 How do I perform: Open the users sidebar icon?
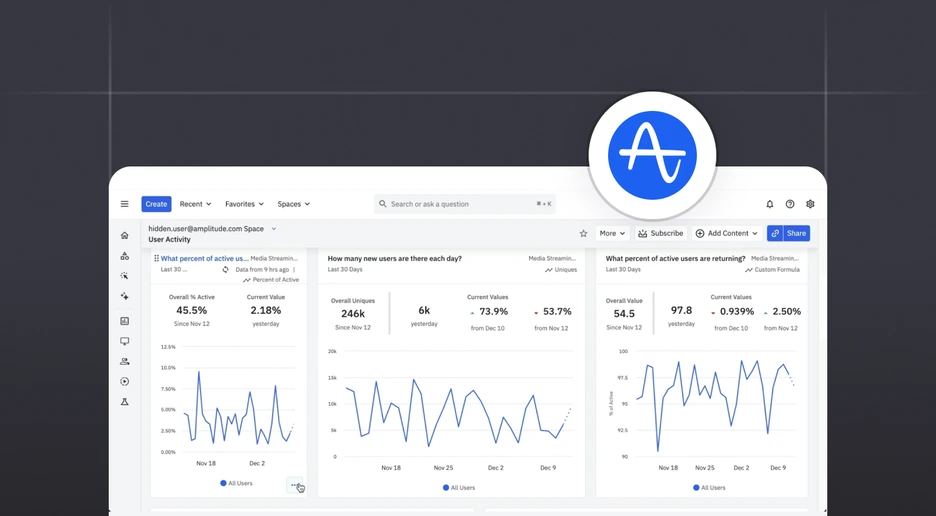[x=125, y=361]
